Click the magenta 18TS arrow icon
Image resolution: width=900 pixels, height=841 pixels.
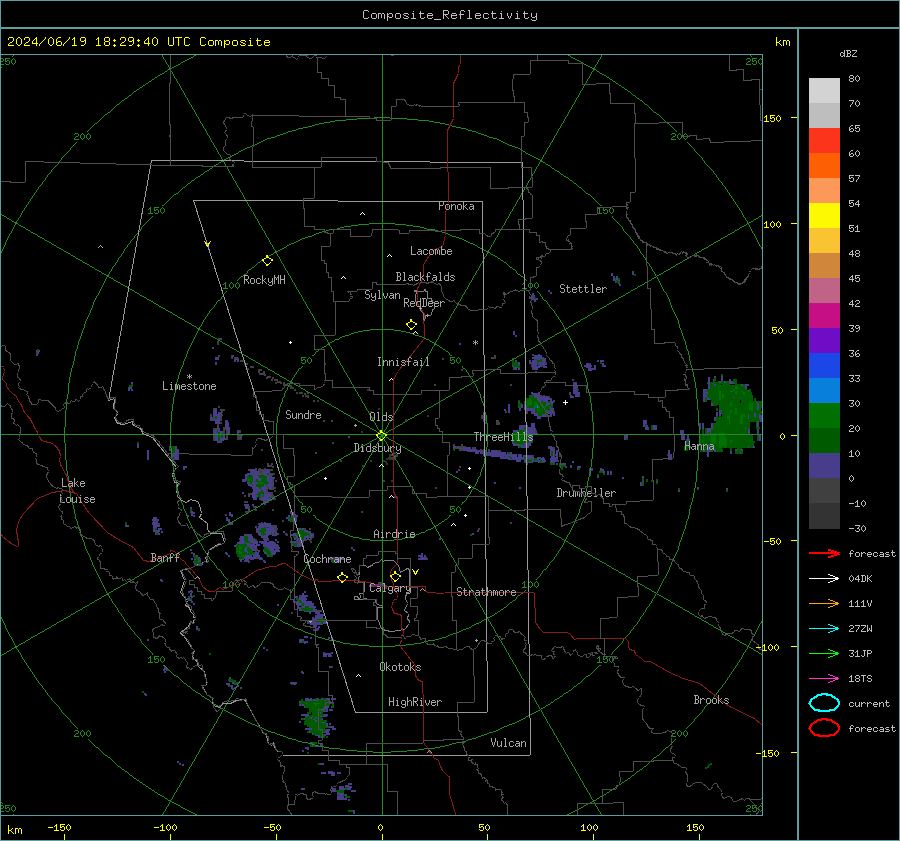pyautogui.click(x=824, y=679)
